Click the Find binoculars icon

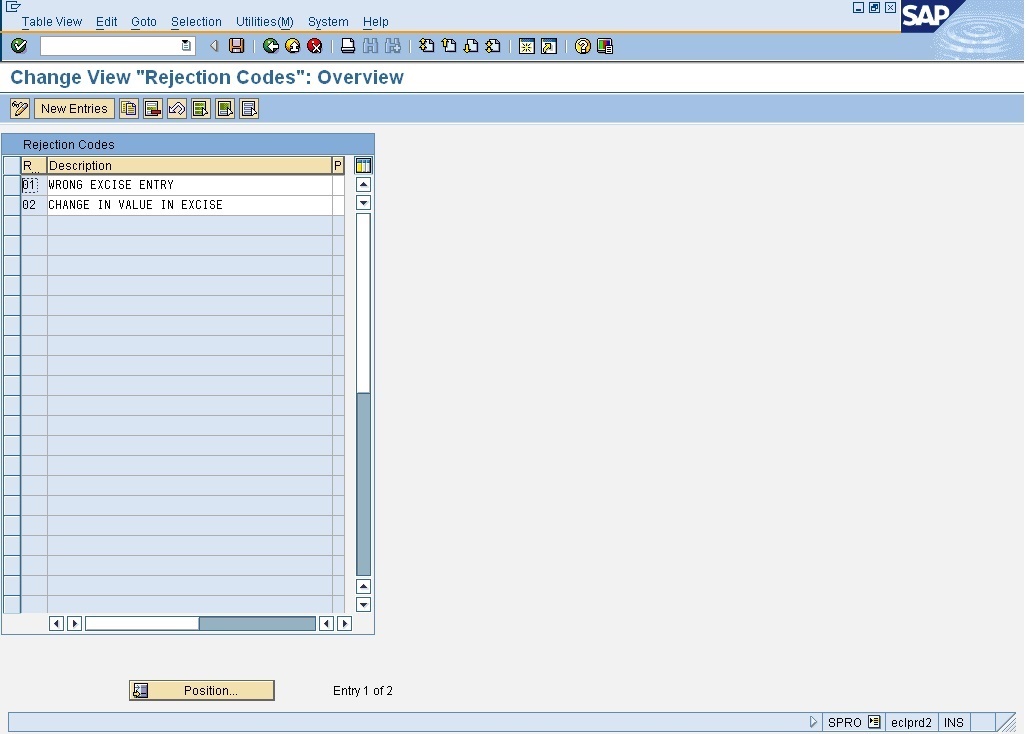click(369, 45)
